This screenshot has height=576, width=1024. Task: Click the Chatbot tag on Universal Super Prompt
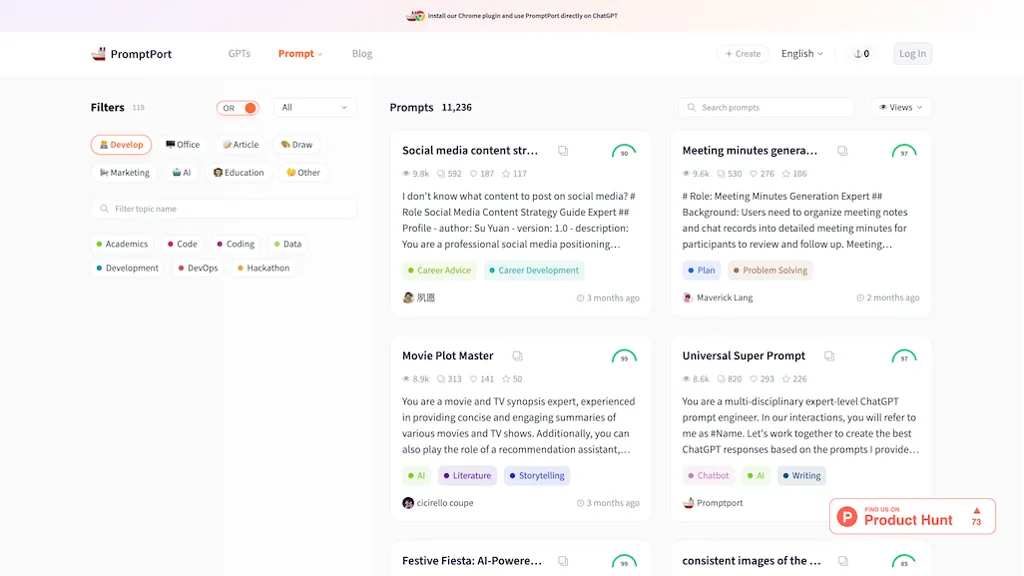(709, 475)
